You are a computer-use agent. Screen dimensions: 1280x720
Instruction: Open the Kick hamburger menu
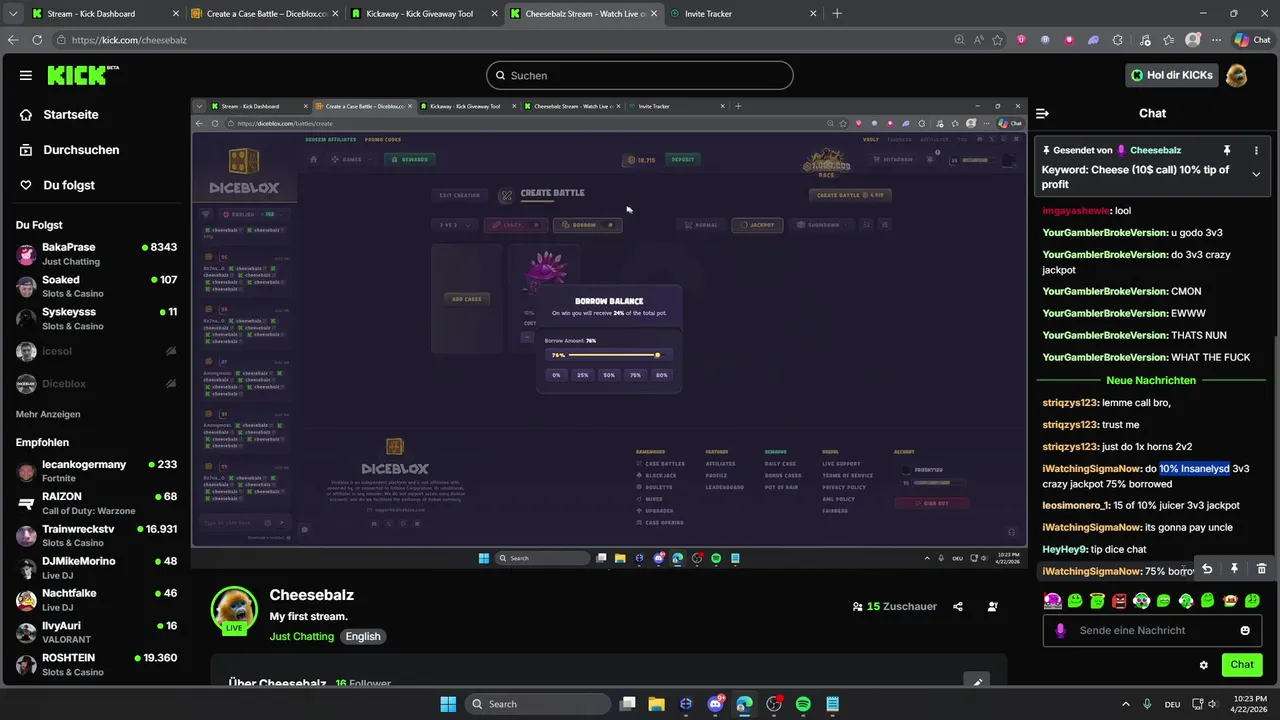(x=26, y=75)
